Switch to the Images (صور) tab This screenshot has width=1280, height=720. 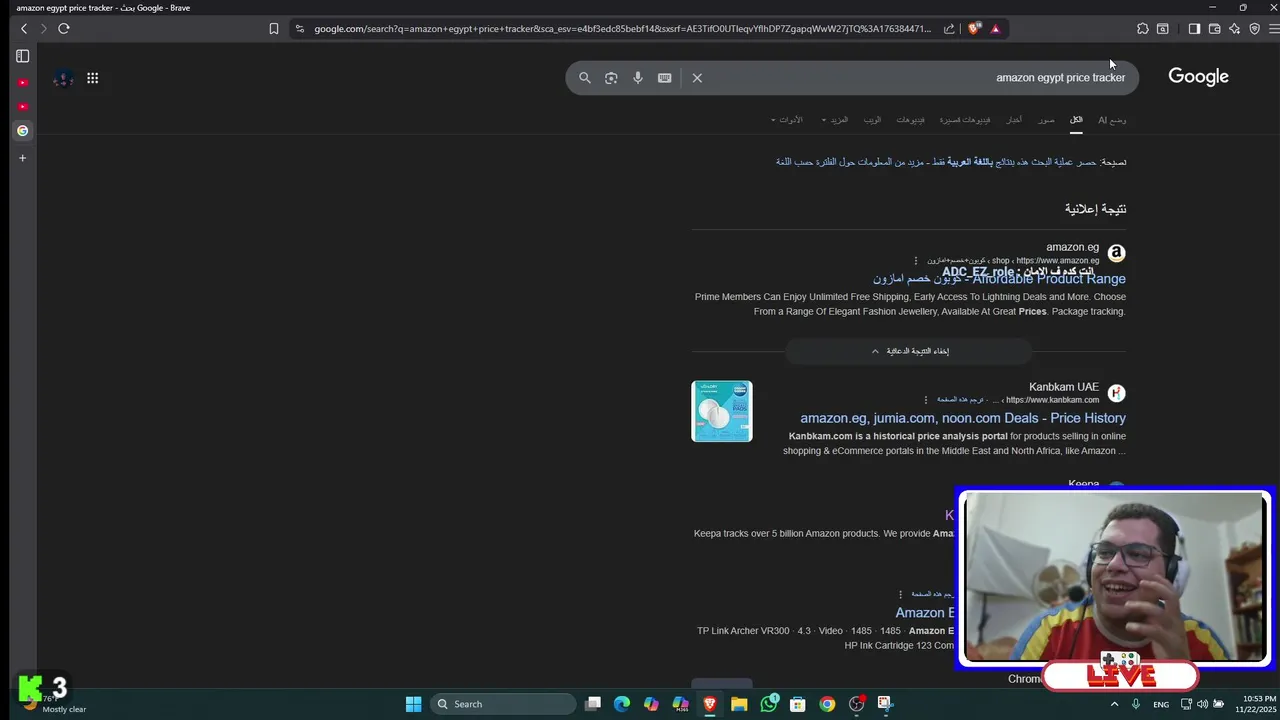click(x=1046, y=120)
